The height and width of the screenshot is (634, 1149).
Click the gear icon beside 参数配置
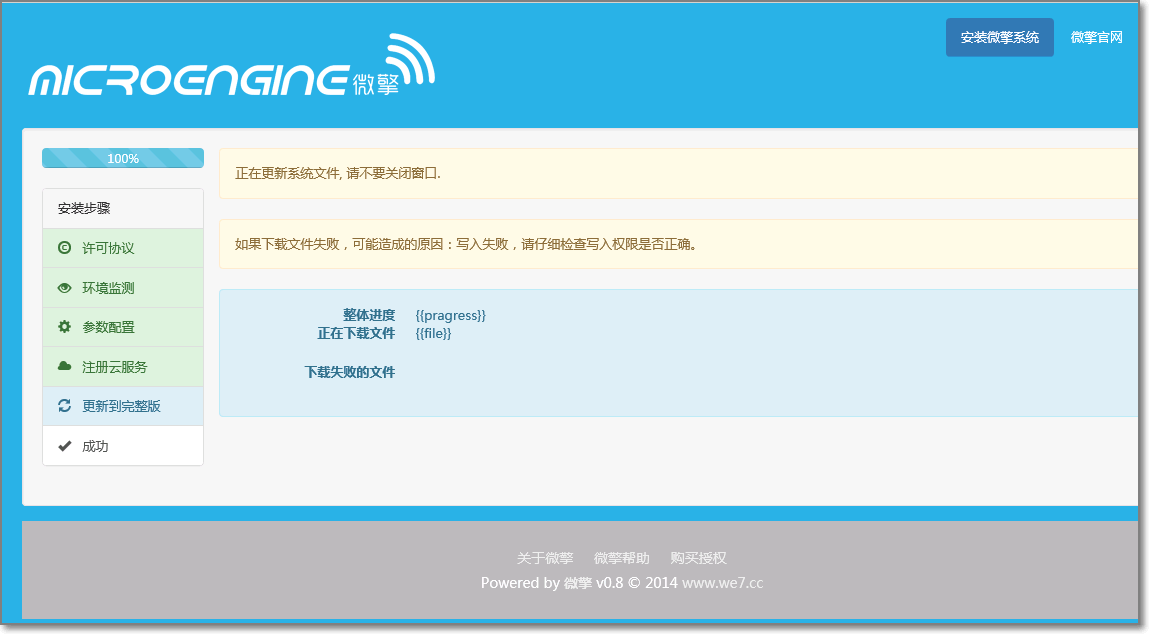coord(65,327)
